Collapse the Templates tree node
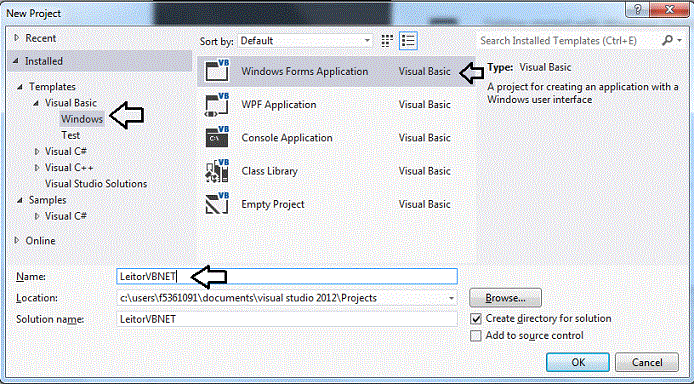The height and width of the screenshot is (384, 694). (20, 87)
